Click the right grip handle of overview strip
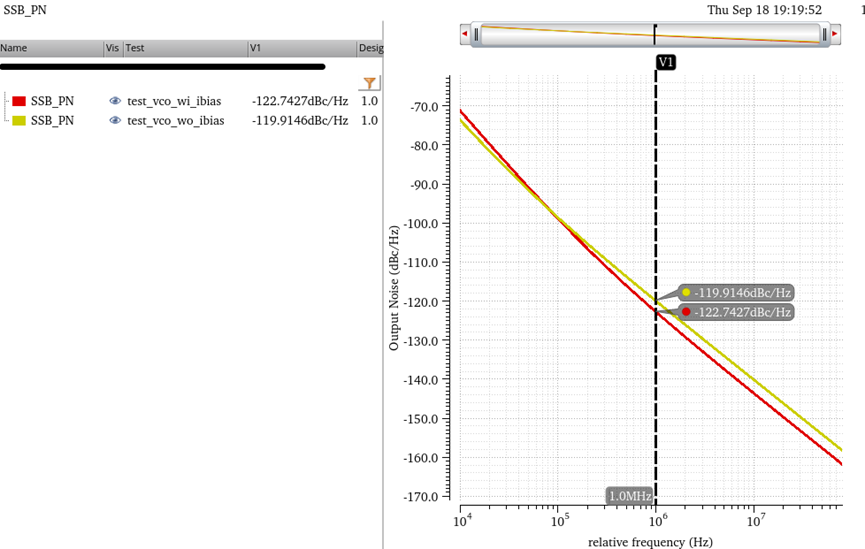This screenshot has height=549, width=865. point(824,34)
